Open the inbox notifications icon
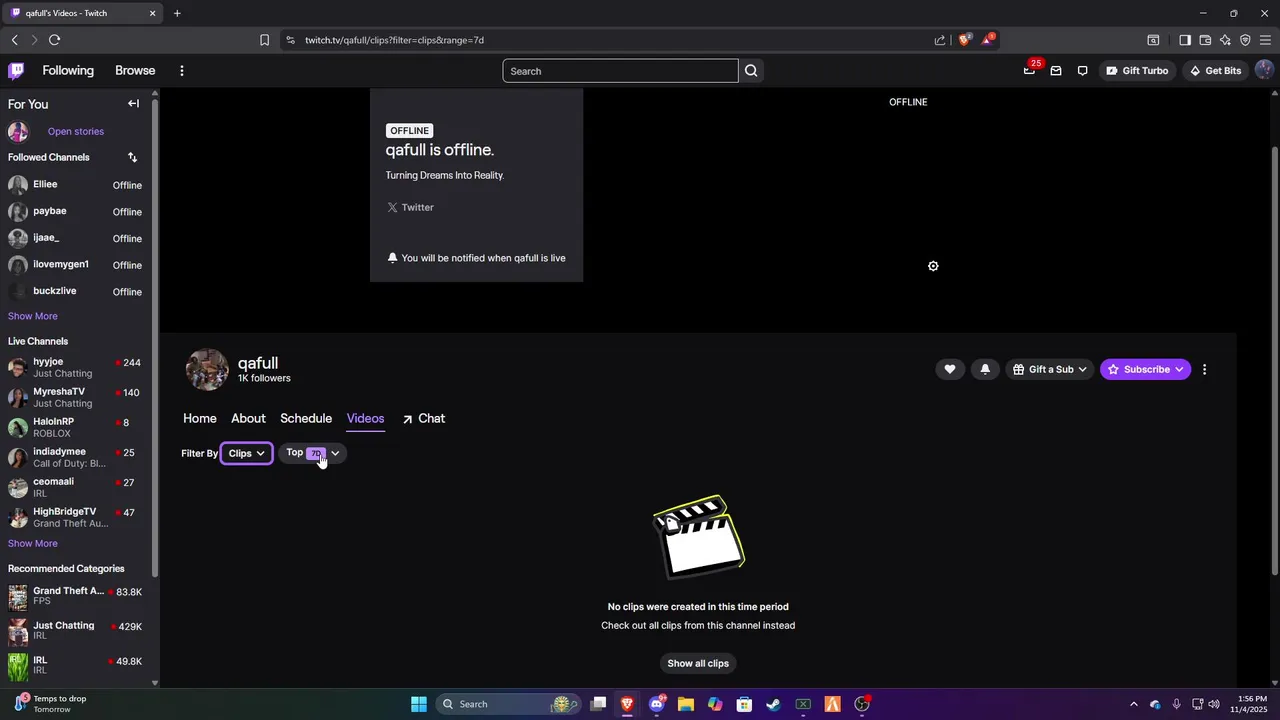The width and height of the screenshot is (1280, 720). pos(1056,71)
